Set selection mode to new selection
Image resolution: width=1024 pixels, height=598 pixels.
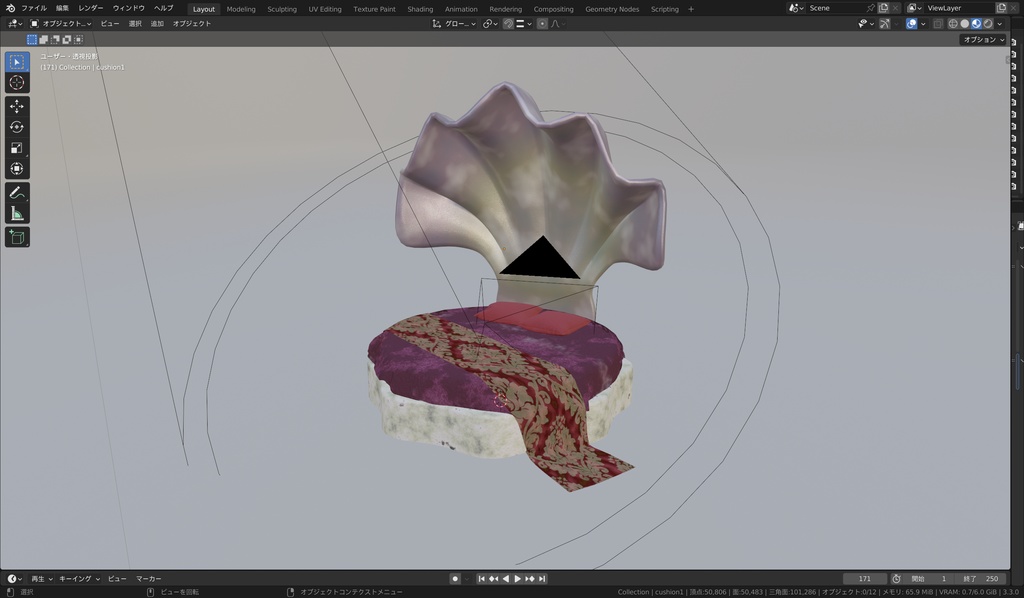click(x=31, y=40)
